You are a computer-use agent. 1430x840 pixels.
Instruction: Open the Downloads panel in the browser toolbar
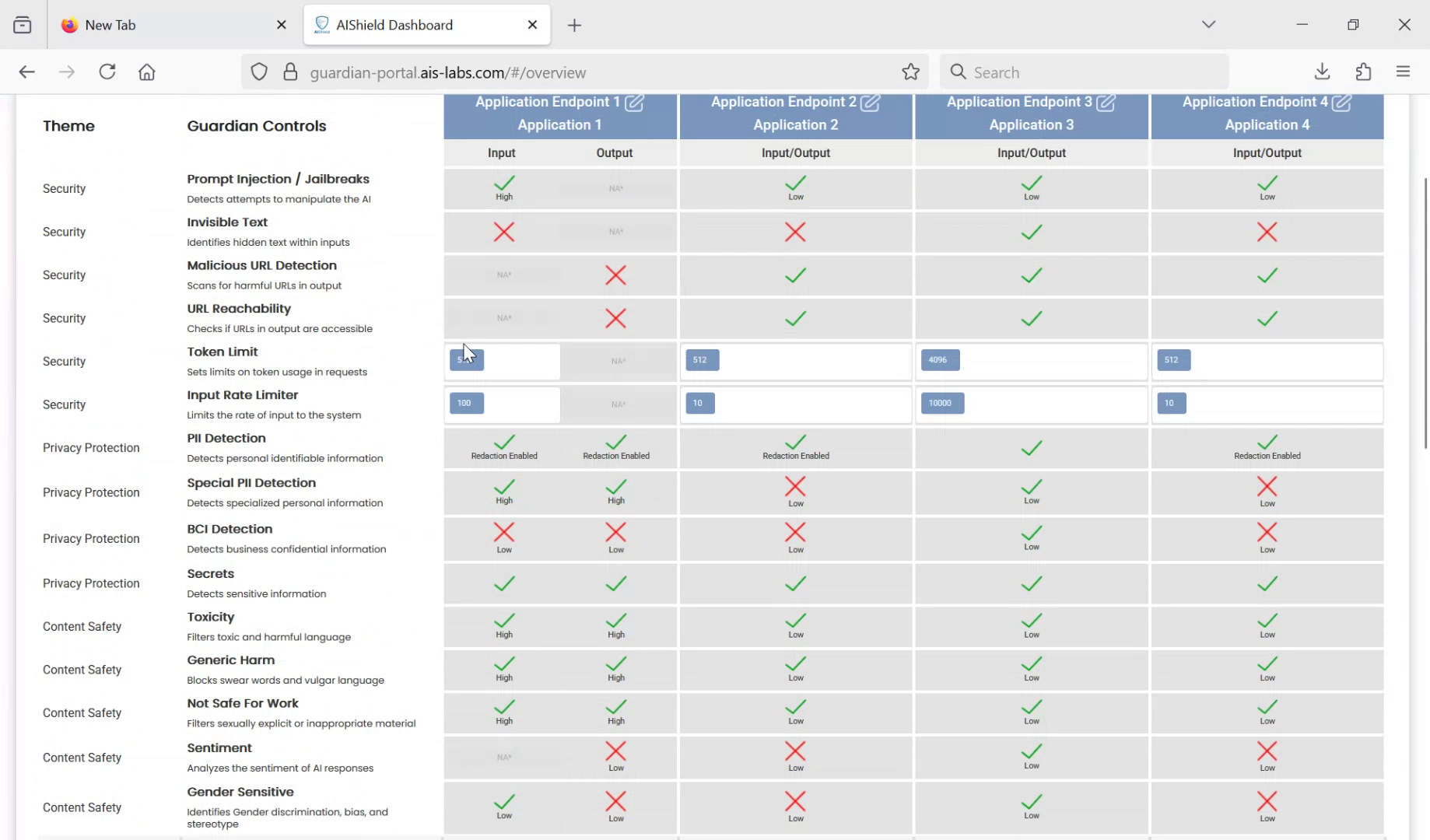pyautogui.click(x=1321, y=72)
